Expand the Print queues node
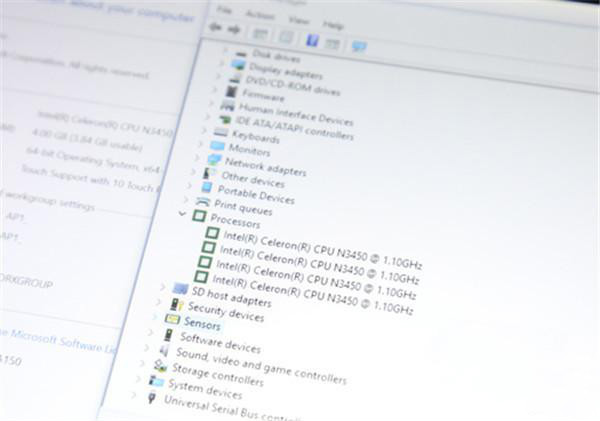Image resolution: width=600 pixels, height=421 pixels. pyautogui.click(x=186, y=199)
